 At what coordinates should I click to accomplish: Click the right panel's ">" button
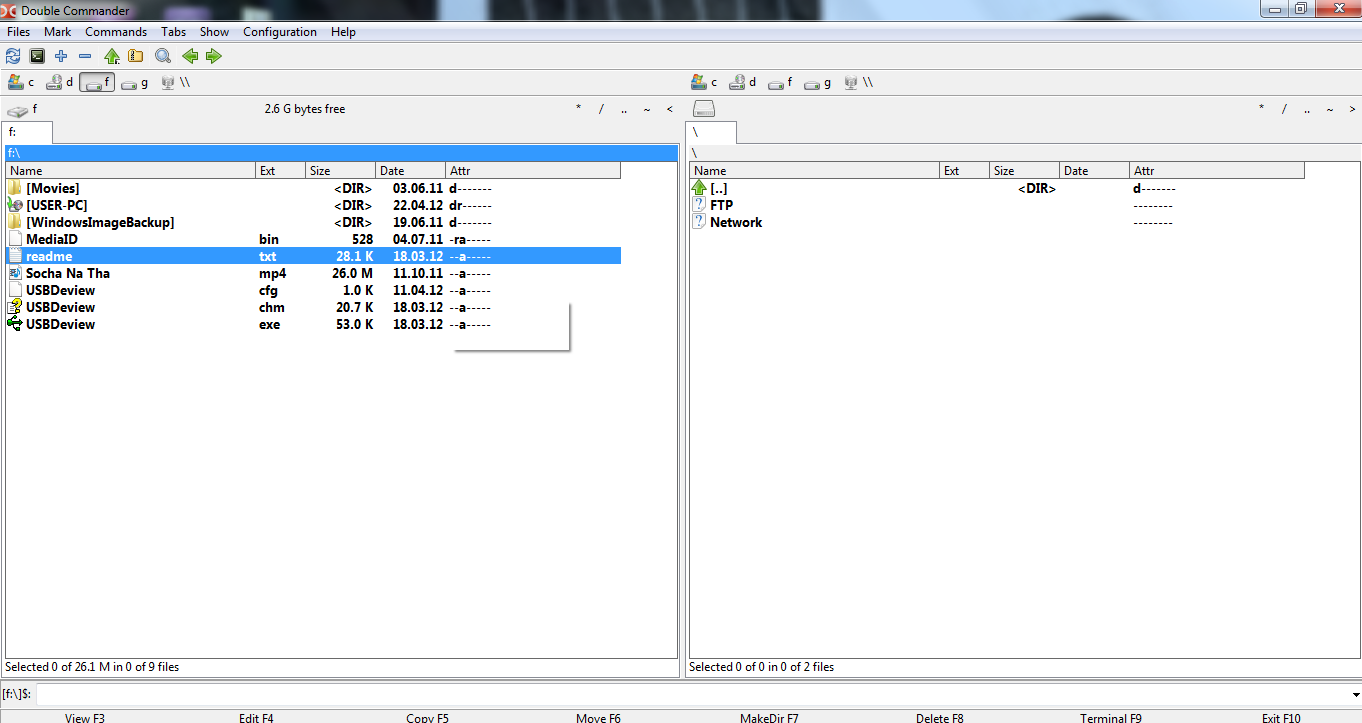click(1352, 109)
